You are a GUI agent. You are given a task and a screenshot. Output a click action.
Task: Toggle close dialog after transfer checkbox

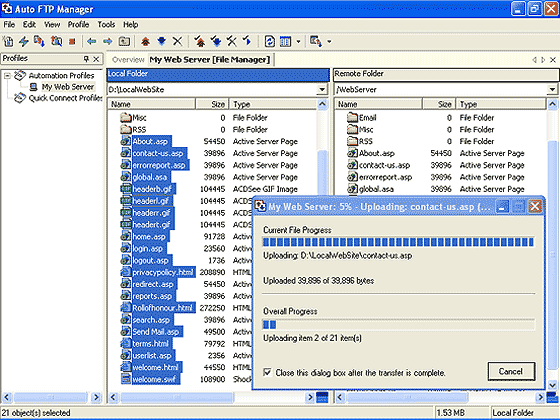pyautogui.click(x=267, y=372)
